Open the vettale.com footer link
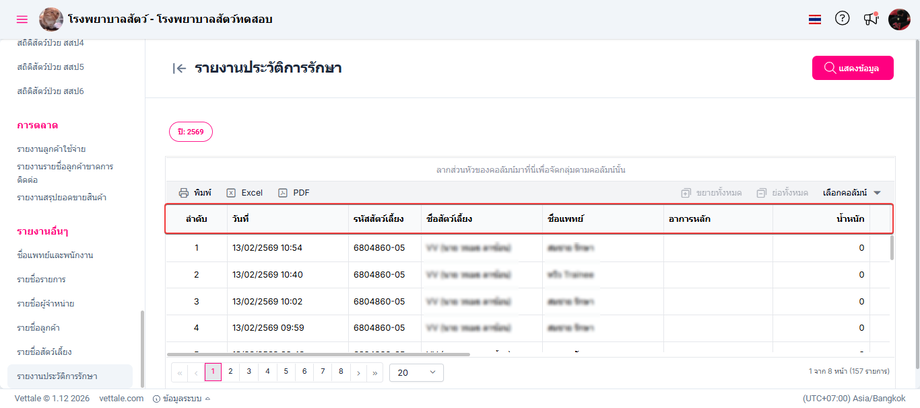Viewport: 920px width, 408px height. (x=121, y=398)
